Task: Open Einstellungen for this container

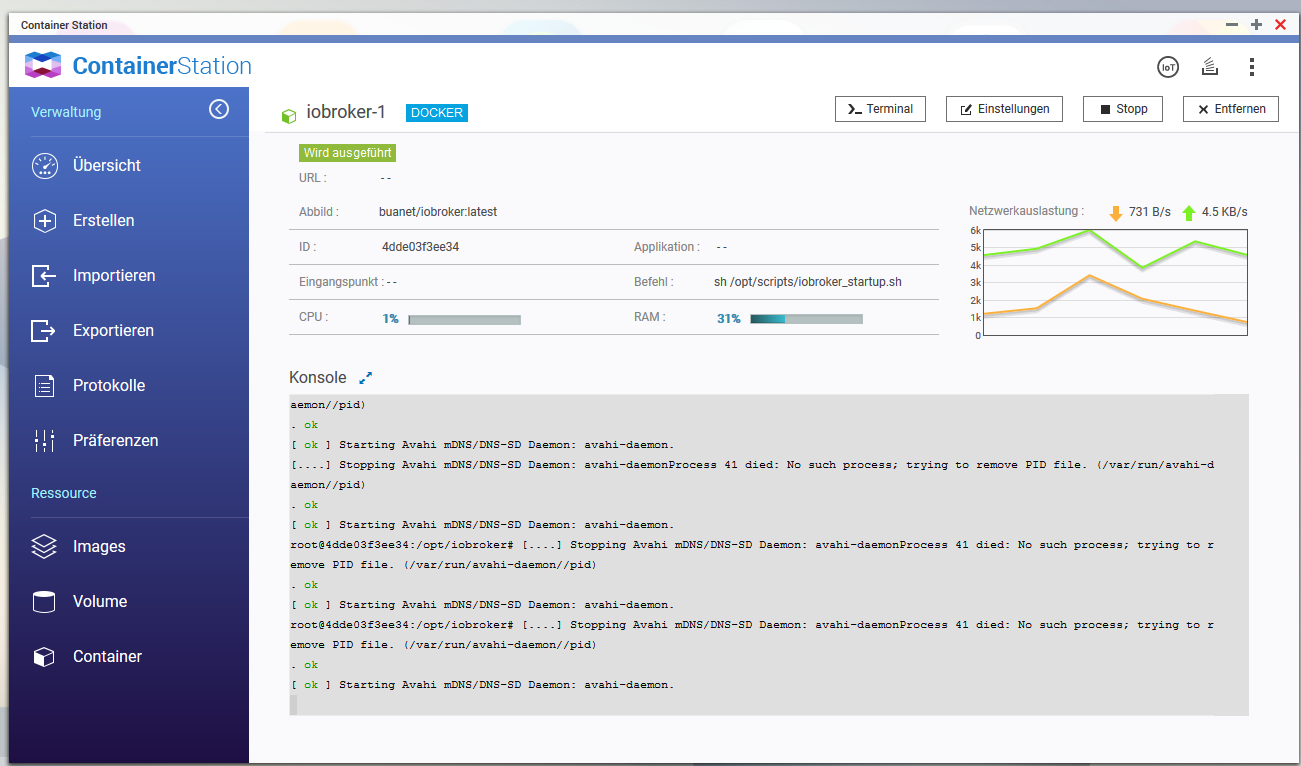Action: pos(1004,109)
